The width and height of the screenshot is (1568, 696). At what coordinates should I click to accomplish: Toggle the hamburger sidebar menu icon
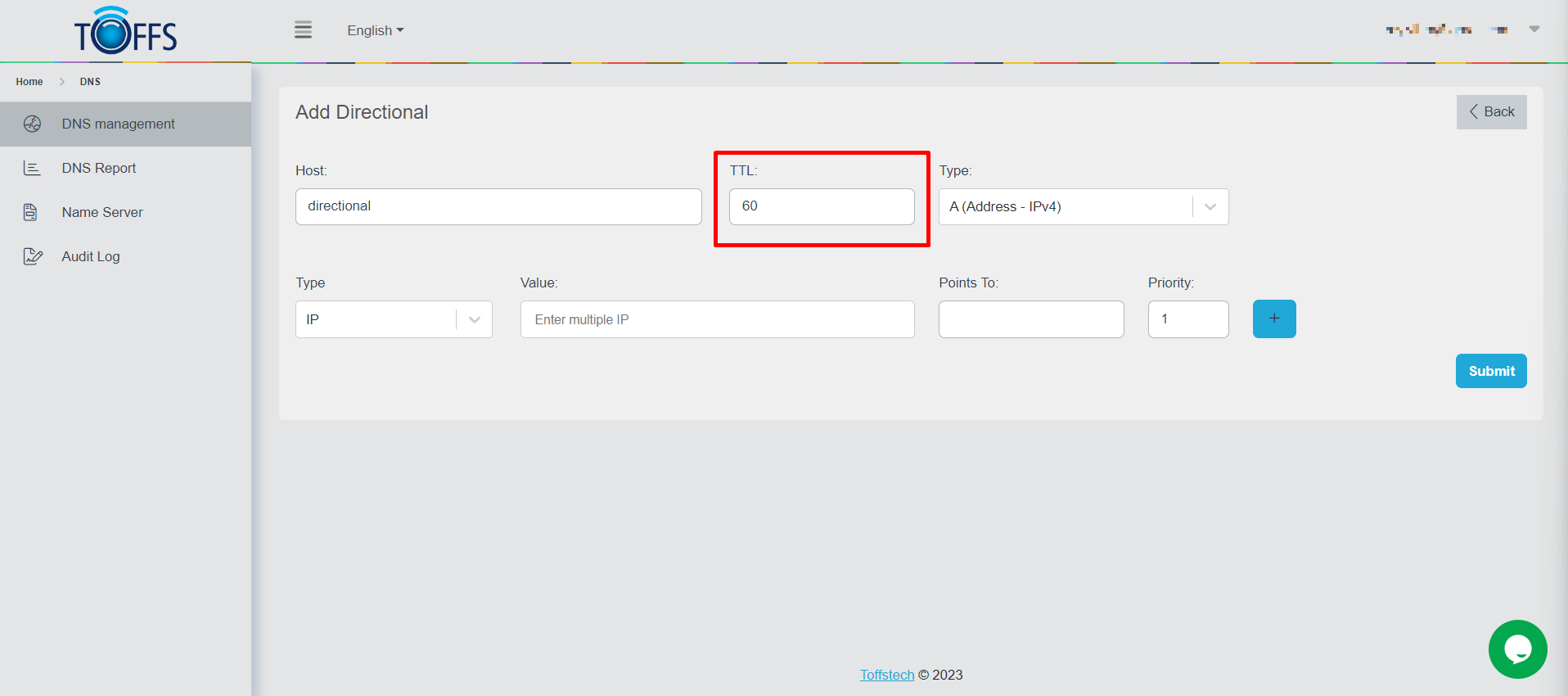(x=303, y=30)
